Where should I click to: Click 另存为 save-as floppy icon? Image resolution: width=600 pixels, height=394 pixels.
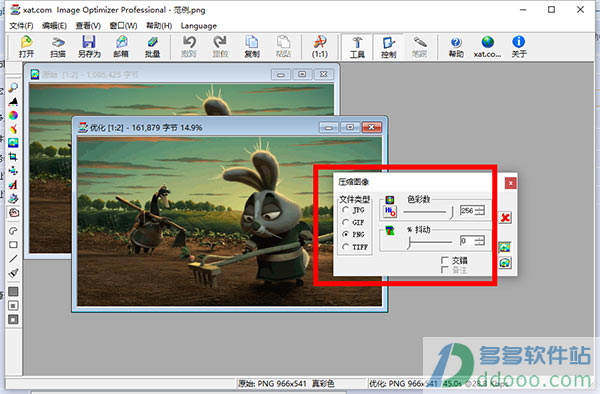pos(89,47)
